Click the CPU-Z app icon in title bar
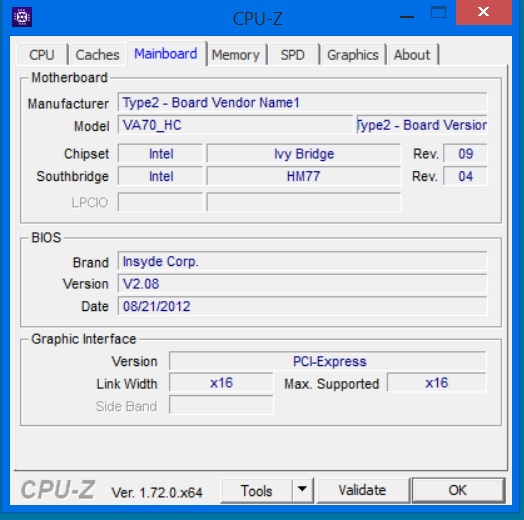Screen dimensions: 524x520 (x=22, y=17)
